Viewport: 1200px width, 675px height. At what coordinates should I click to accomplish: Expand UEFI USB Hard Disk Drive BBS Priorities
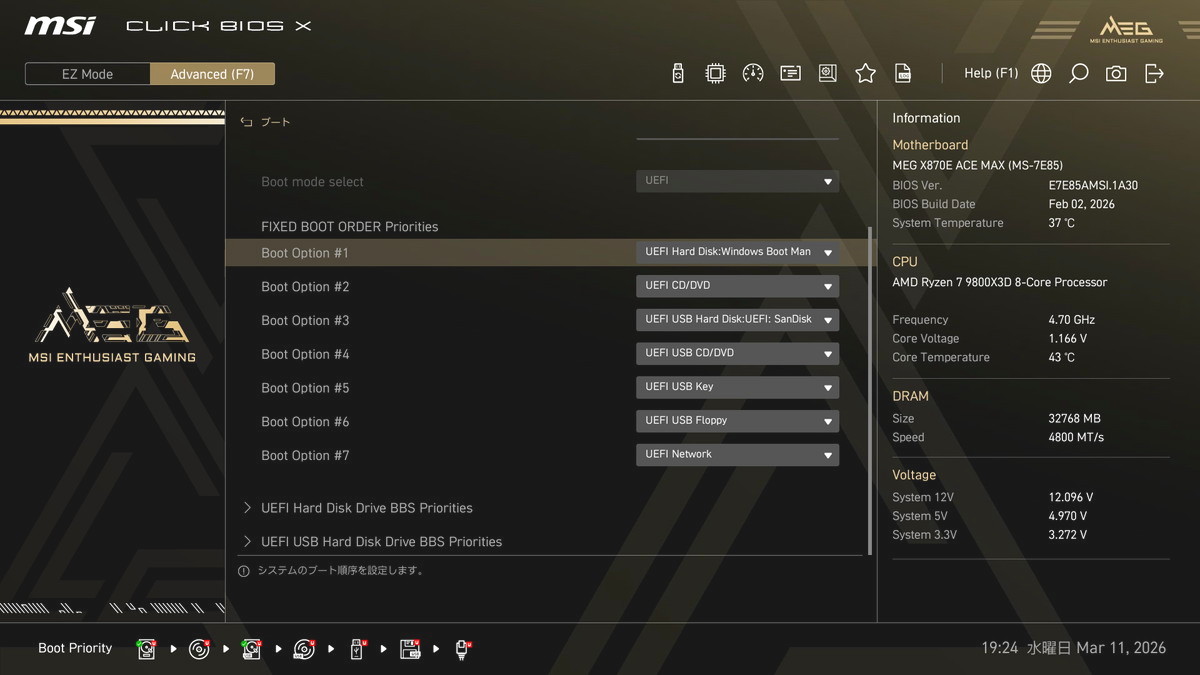point(381,542)
